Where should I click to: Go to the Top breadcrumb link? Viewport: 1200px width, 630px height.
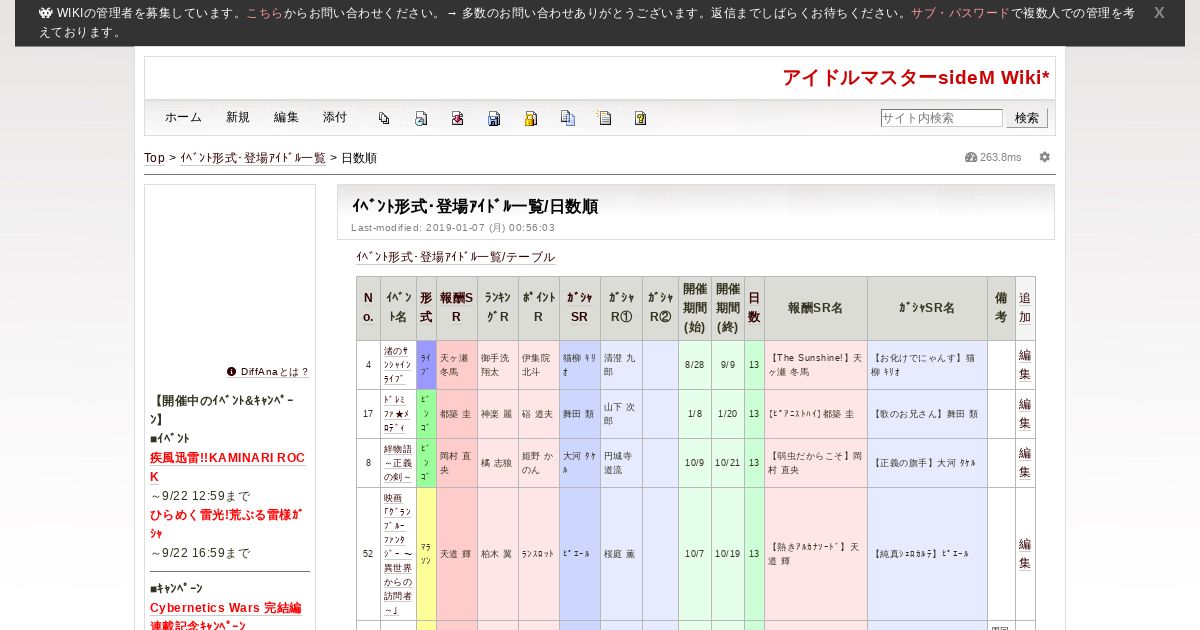coord(154,158)
